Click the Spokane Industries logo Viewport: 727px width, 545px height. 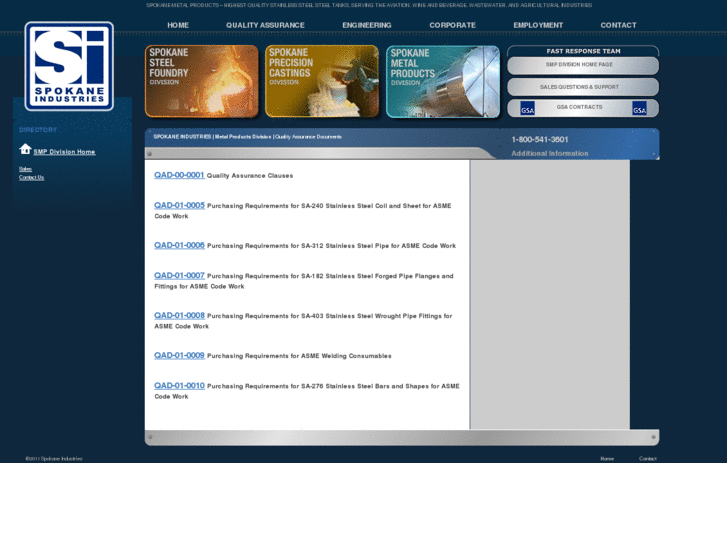point(69,66)
